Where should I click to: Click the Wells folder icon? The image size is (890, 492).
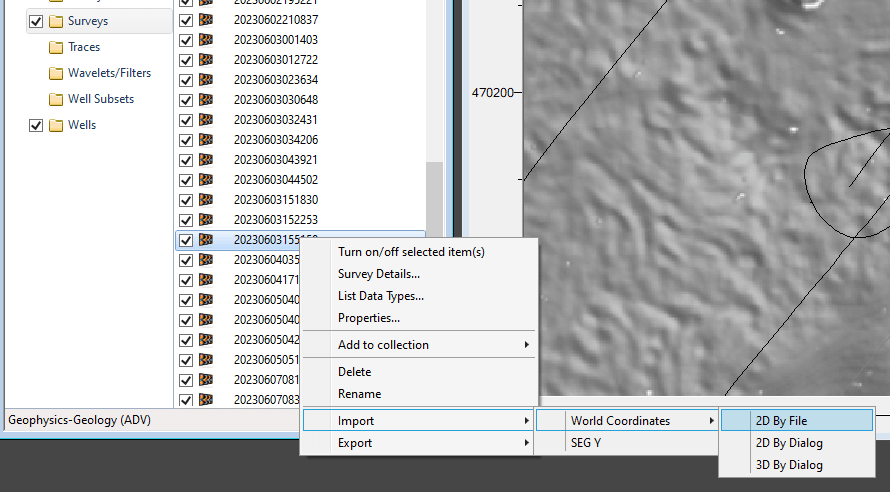coord(56,125)
